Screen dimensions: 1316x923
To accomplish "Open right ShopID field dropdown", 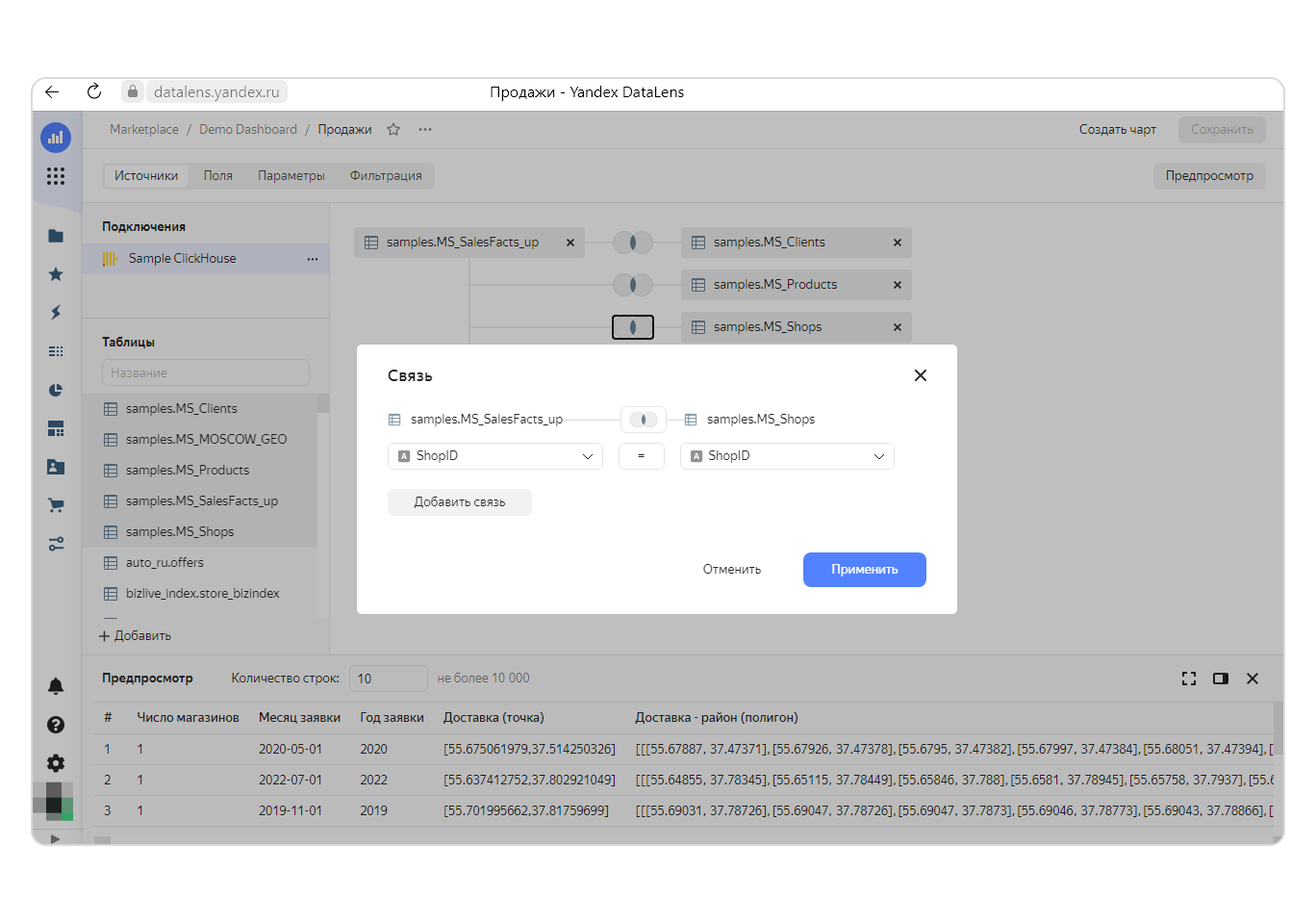I will click(787, 456).
